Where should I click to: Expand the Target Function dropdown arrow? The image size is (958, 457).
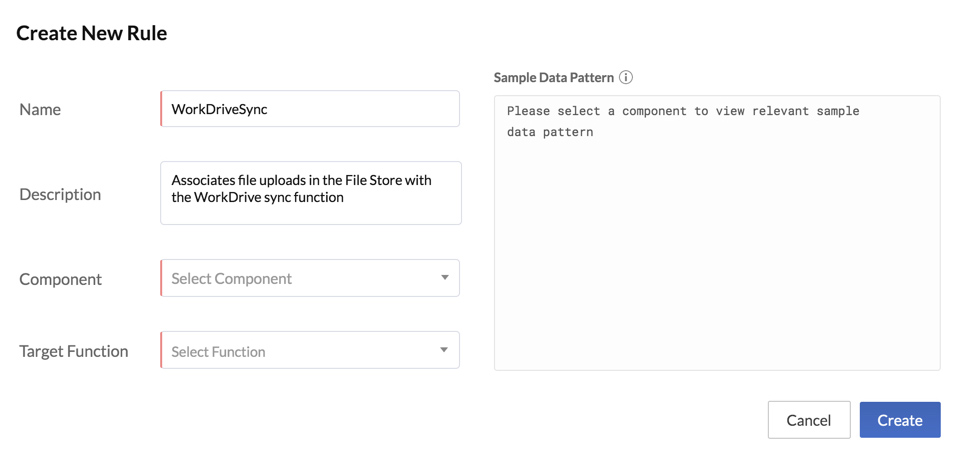[x=444, y=351]
